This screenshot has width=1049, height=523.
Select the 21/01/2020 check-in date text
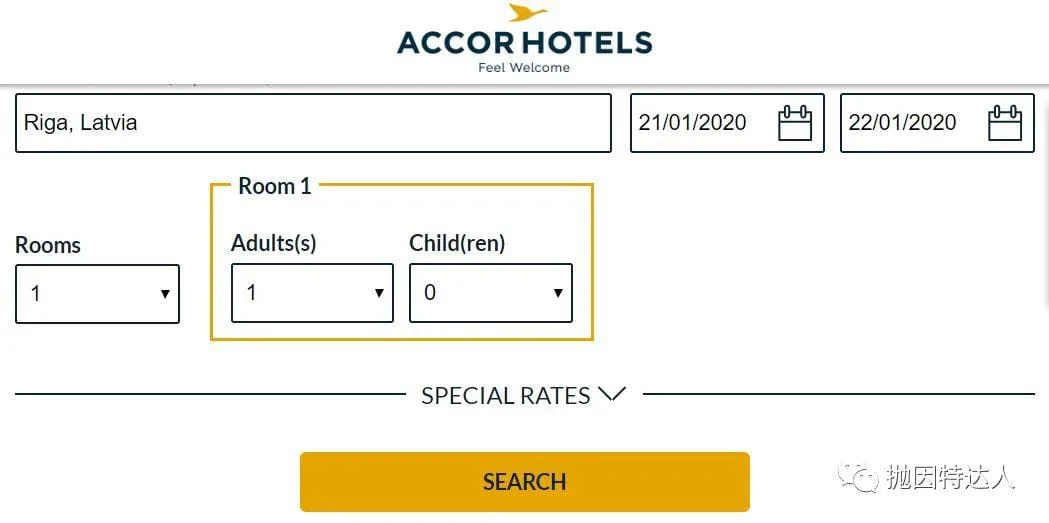692,122
